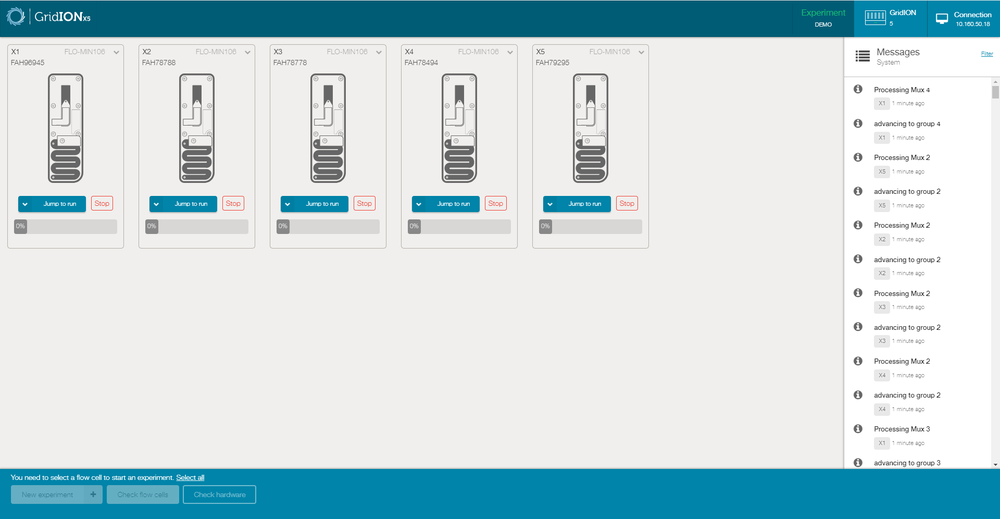Click the scroll down arrow in Messages panel
The height and width of the screenshot is (519, 1000).
tap(995, 465)
